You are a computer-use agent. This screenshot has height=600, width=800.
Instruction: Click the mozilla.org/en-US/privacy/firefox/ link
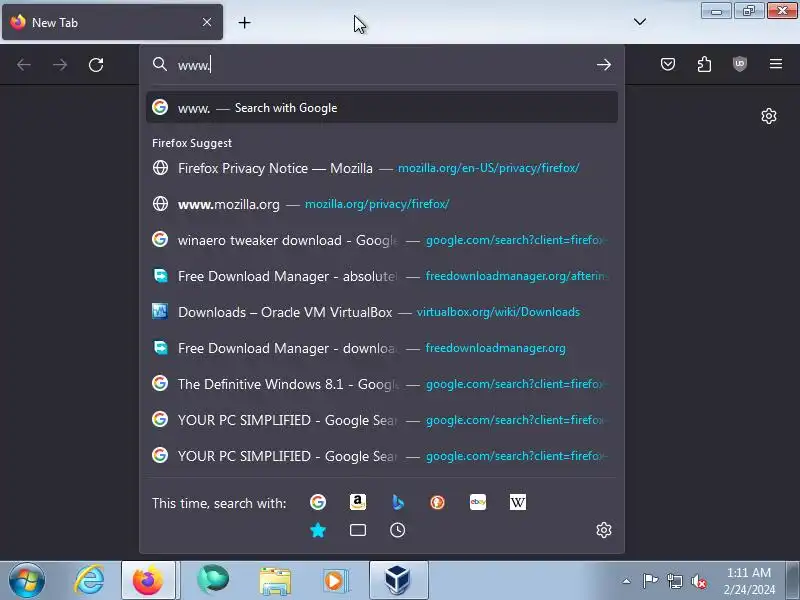488,168
